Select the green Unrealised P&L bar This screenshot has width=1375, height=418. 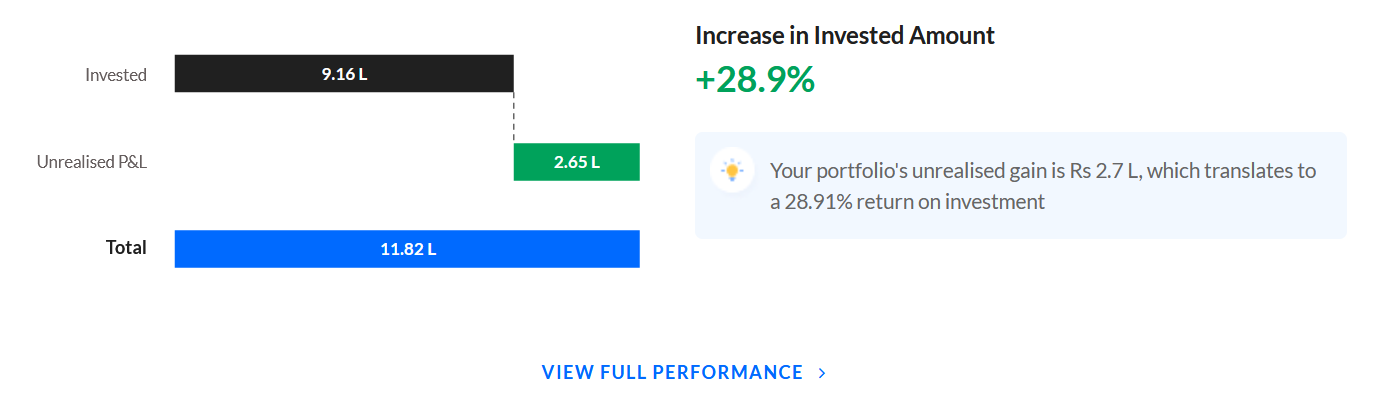[x=577, y=162]
